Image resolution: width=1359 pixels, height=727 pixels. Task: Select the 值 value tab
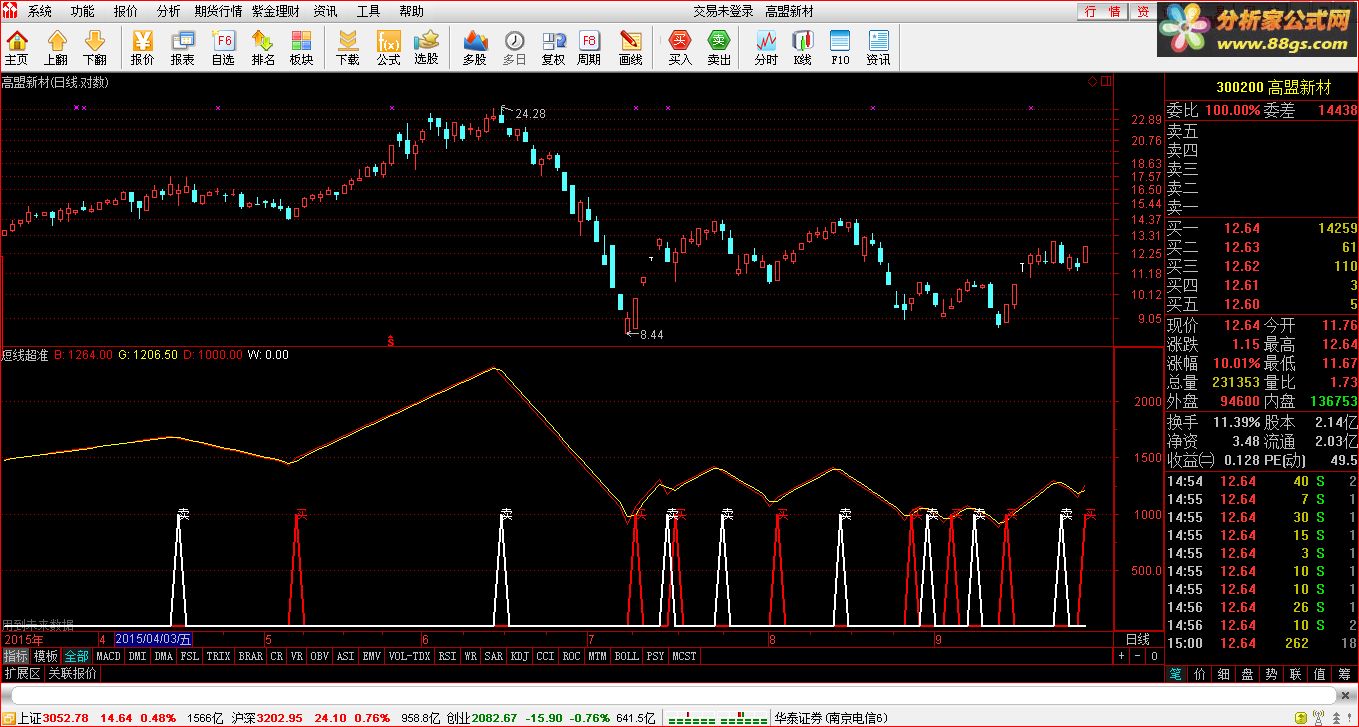click(1320, 674)
